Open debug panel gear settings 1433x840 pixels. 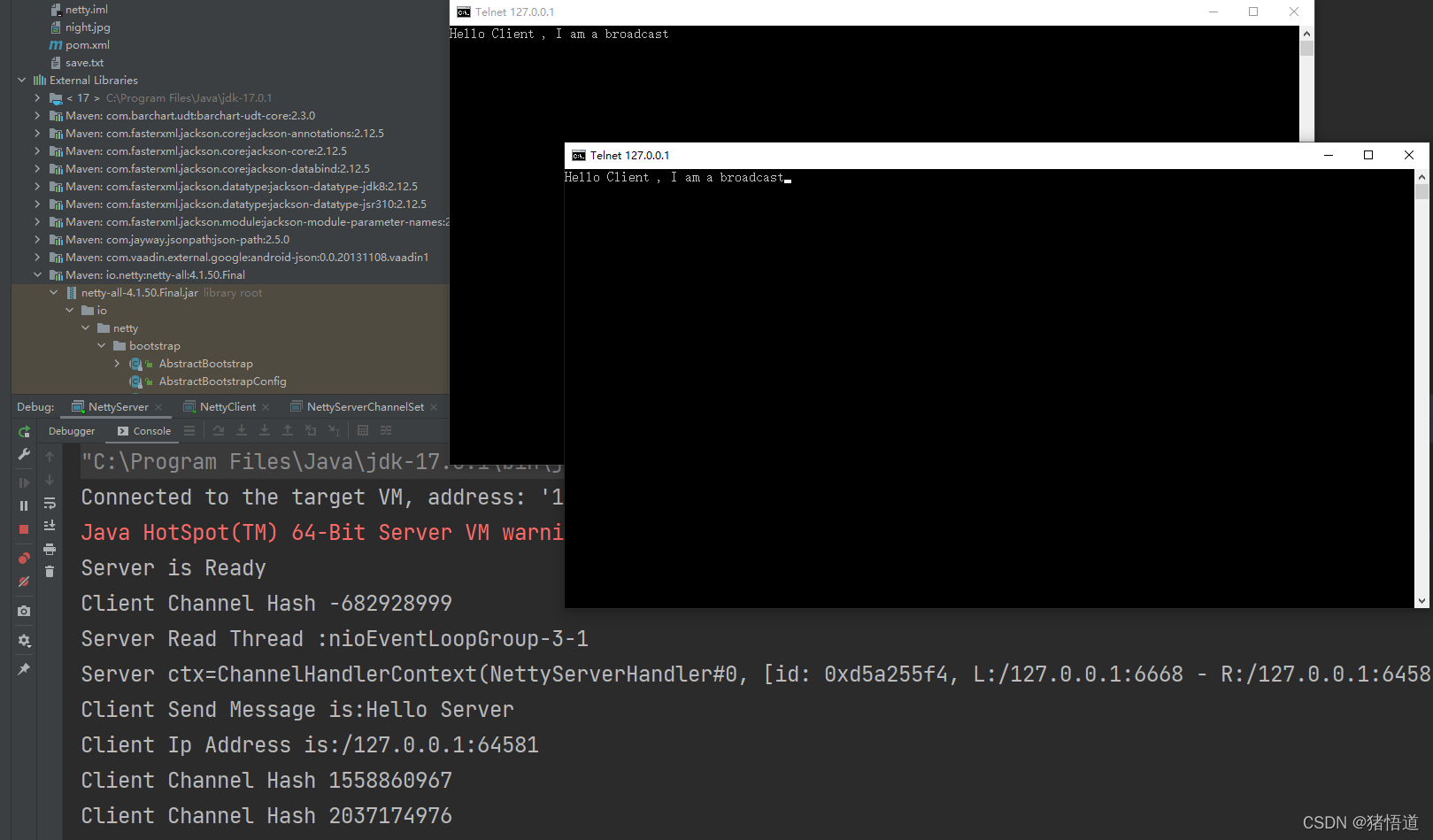coord(24,640)
